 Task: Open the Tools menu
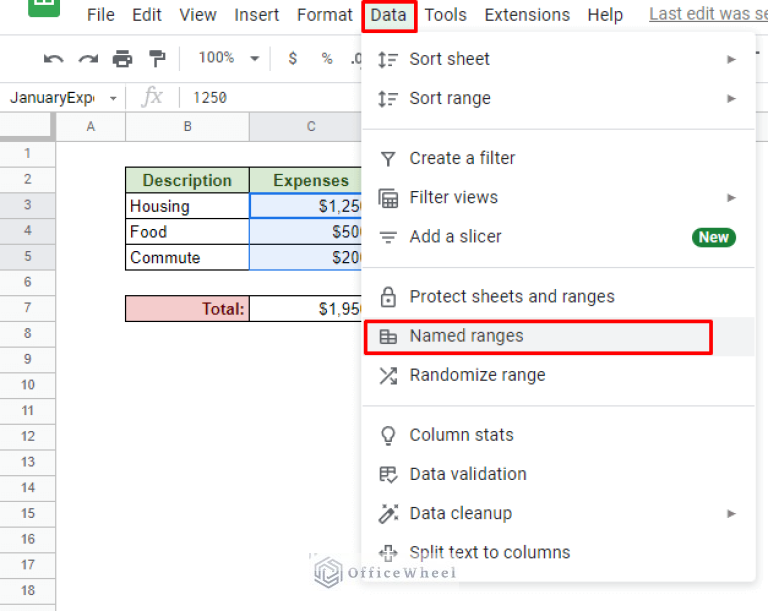pos(445,15)
